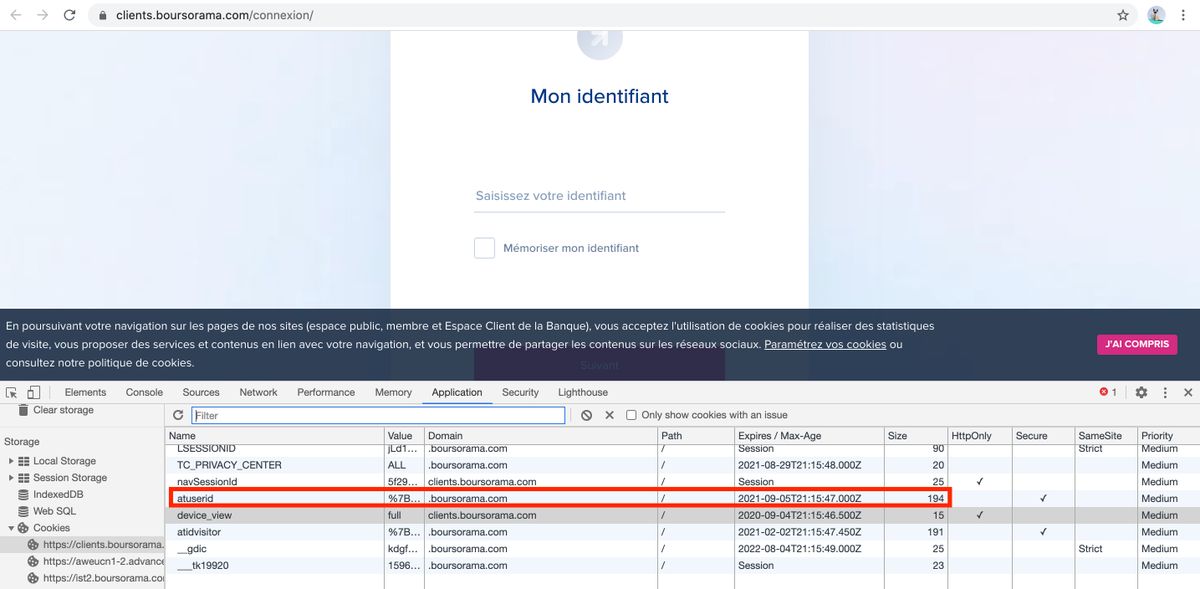Select the https://clients.boursorama cookie origin
Image resolution: width=1200 pixels, height=589 pixels.
[95, 545]
